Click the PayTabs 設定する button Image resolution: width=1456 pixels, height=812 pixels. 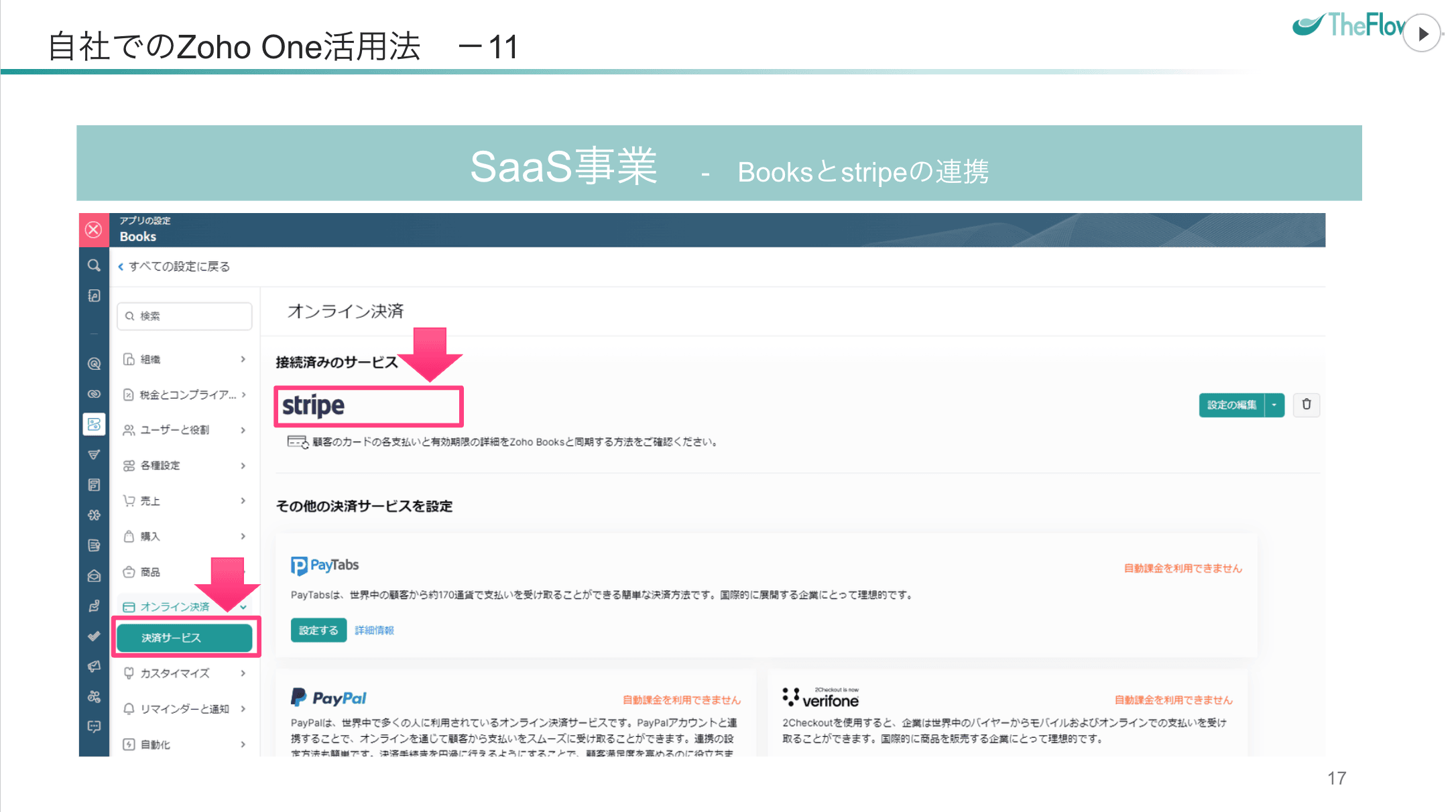click(318, 630)
